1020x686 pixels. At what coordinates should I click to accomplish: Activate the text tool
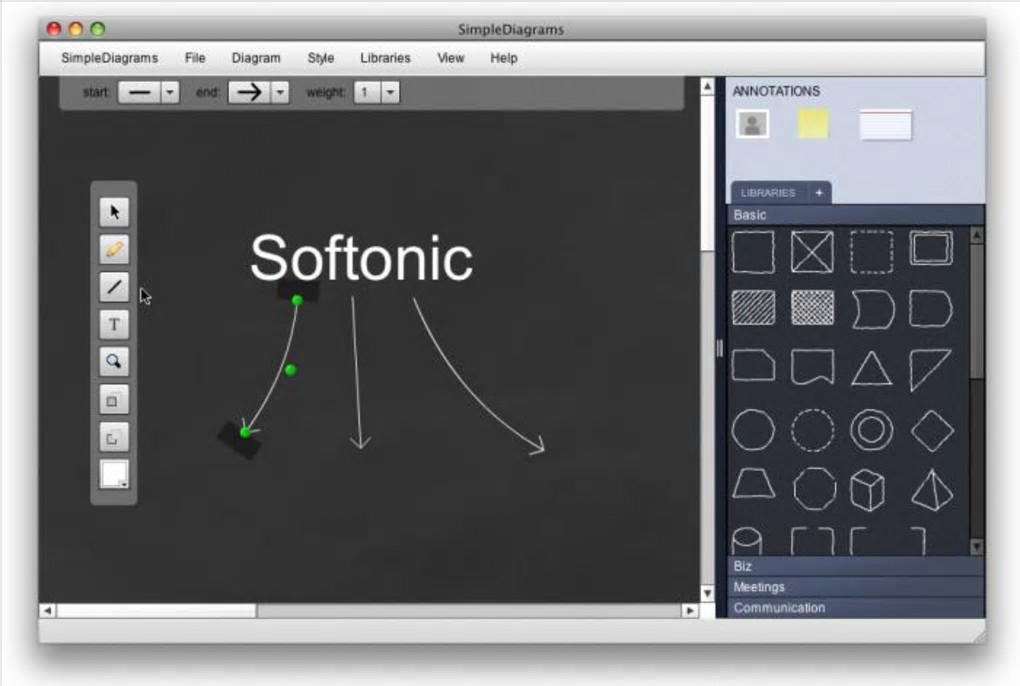(114, 324)
